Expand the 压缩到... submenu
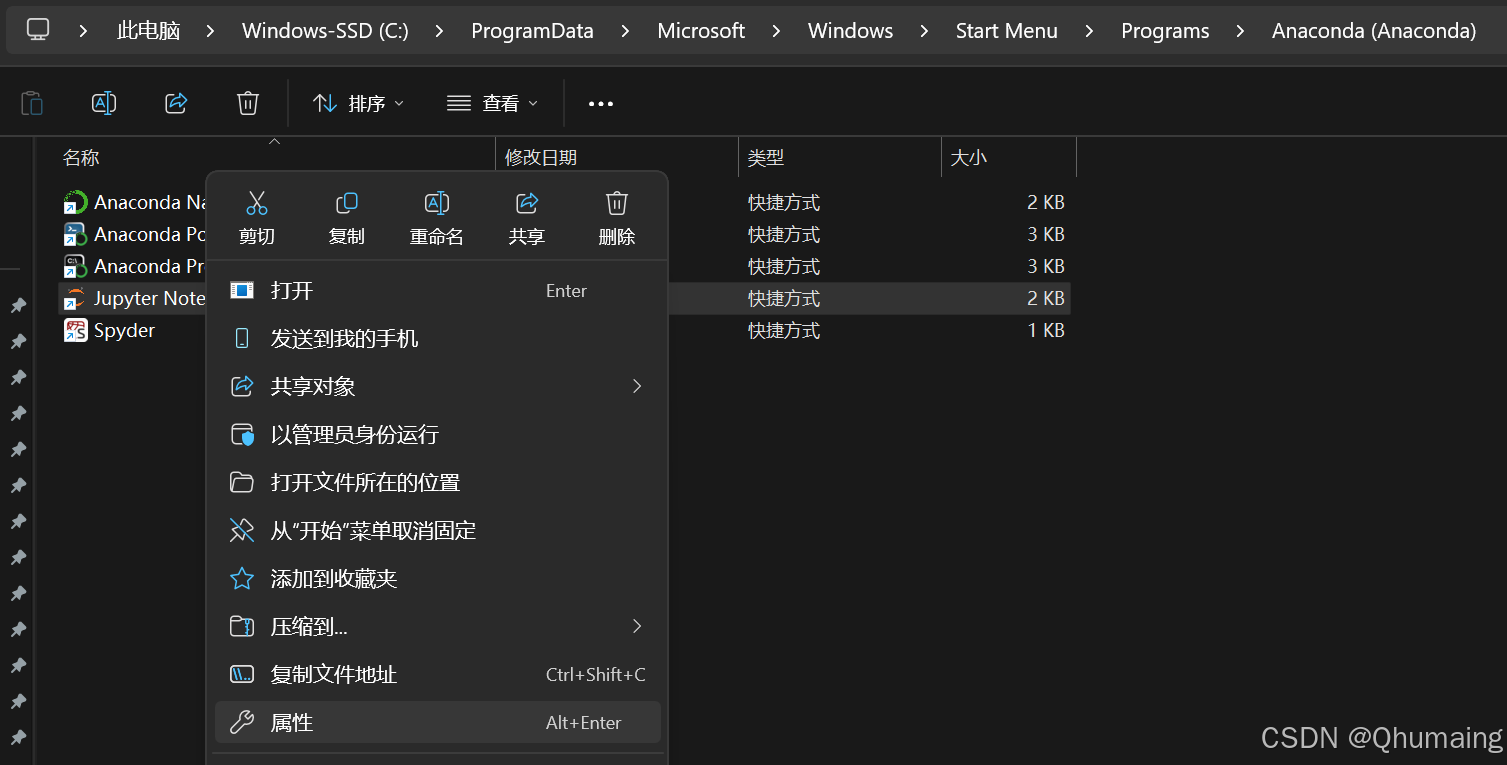 [x=438, y=626]
